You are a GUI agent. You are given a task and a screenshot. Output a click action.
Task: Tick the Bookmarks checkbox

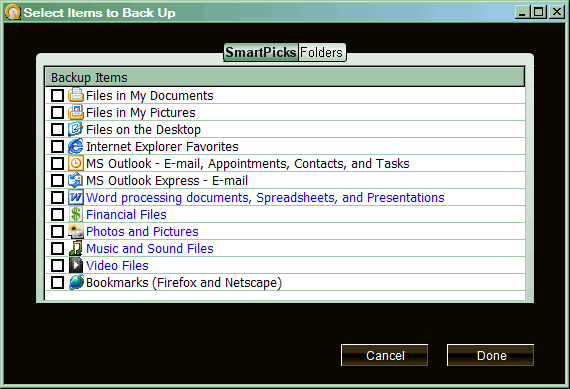(x=57, y=282)
